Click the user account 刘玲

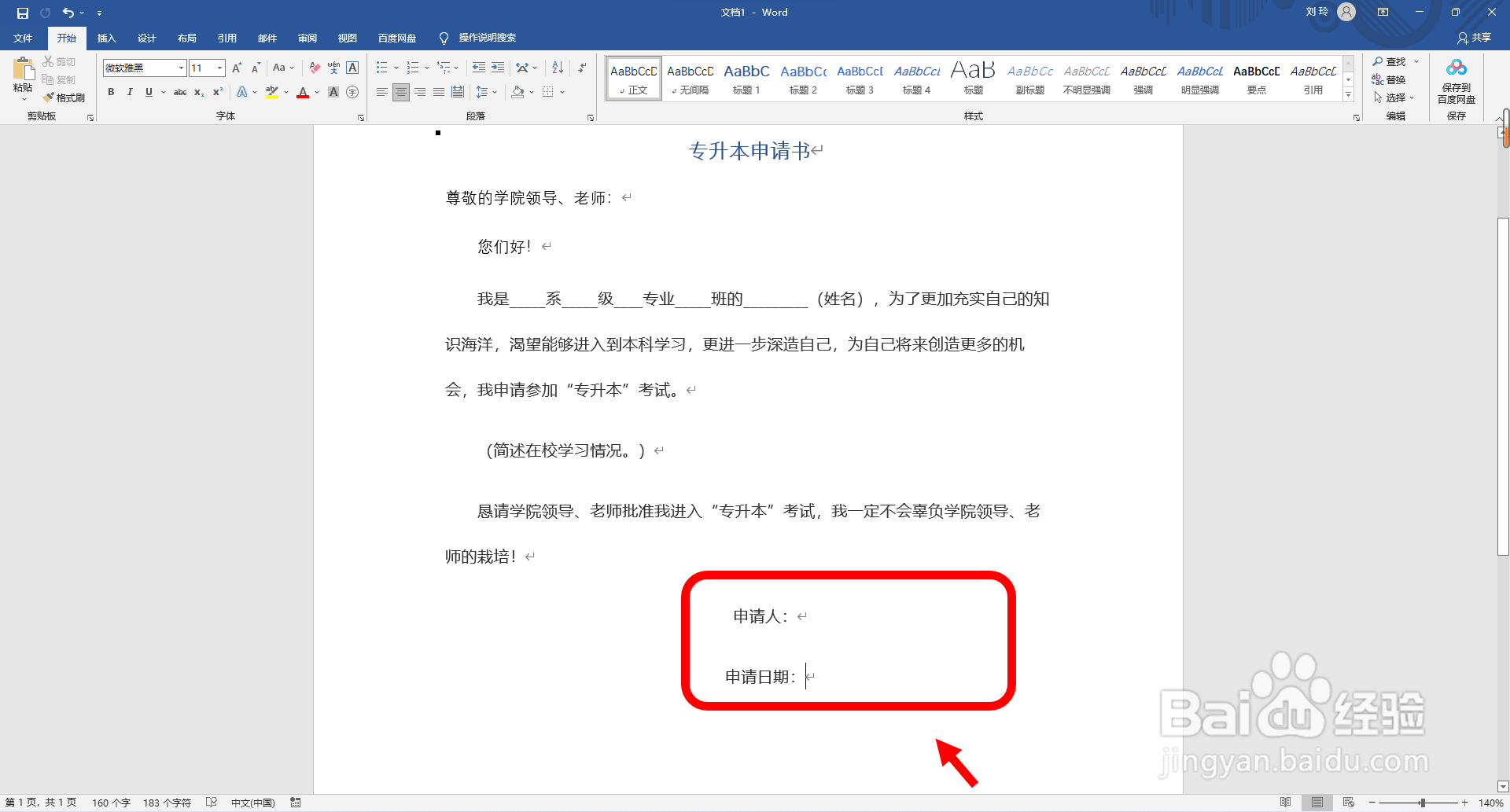point(1330,12)
